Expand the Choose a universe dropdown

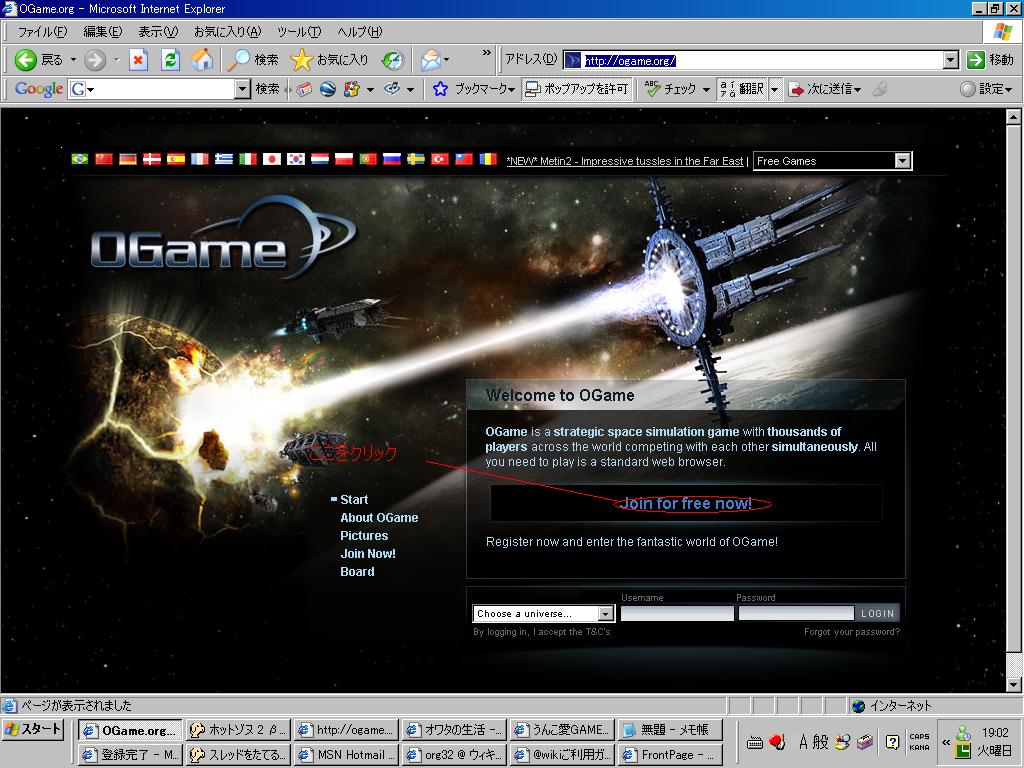(605, 613)
